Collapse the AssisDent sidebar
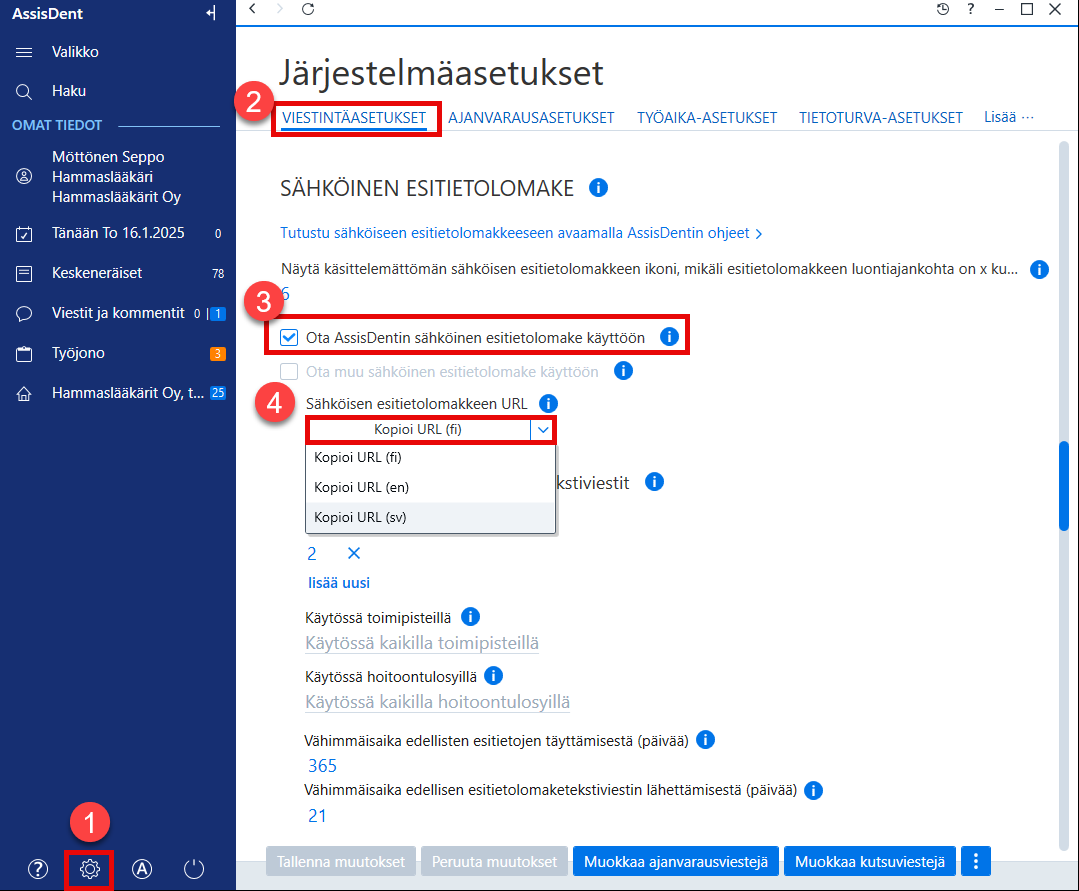1079x891 pixels. pyautogui.click(x=211, y=13)
